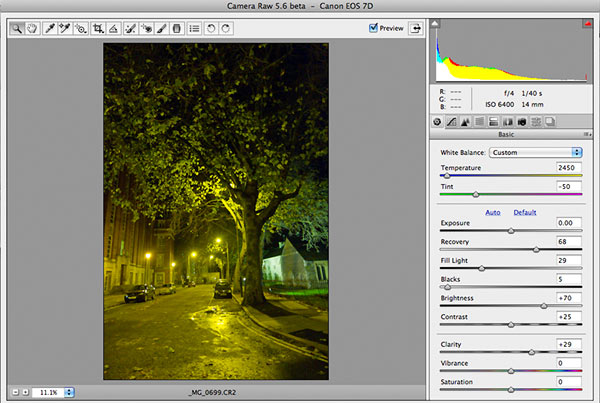Image resolution: width=600 pixels, height=403 pixels.
Task: Switch to the Split Toning tab
Action: click(x=494, y=122)
